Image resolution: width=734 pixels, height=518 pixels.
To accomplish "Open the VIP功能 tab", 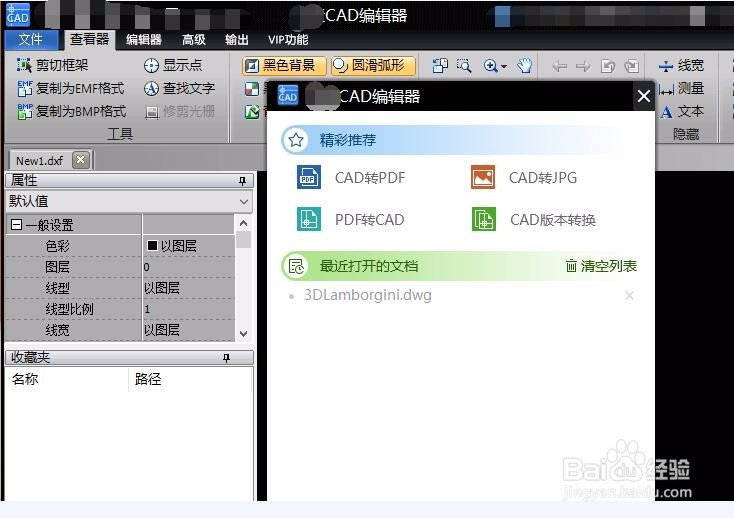I will tap(288, 40).
